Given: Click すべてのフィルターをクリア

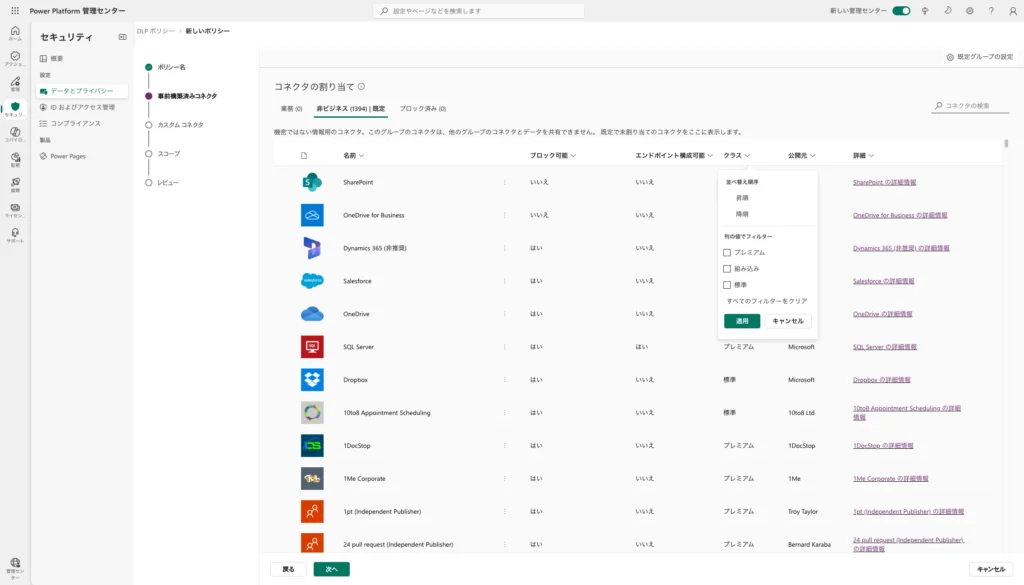Looking at the screenshot, I should [x=767, y=301].
